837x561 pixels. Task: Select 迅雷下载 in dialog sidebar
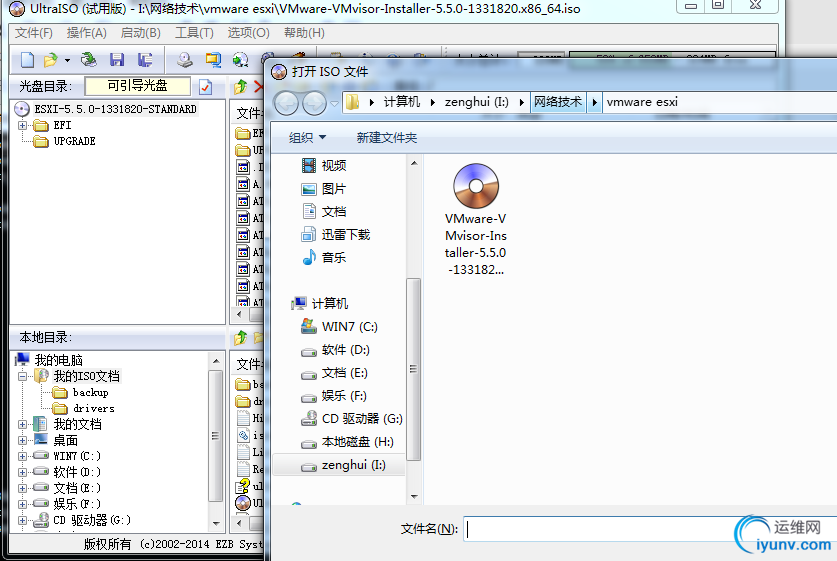tap(336, 234)
